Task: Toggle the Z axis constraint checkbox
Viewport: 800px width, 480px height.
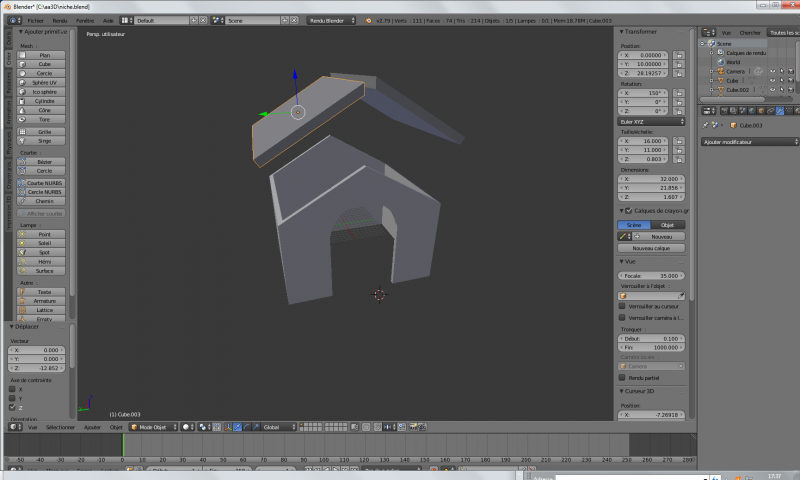Action: [x=13, y=408]
